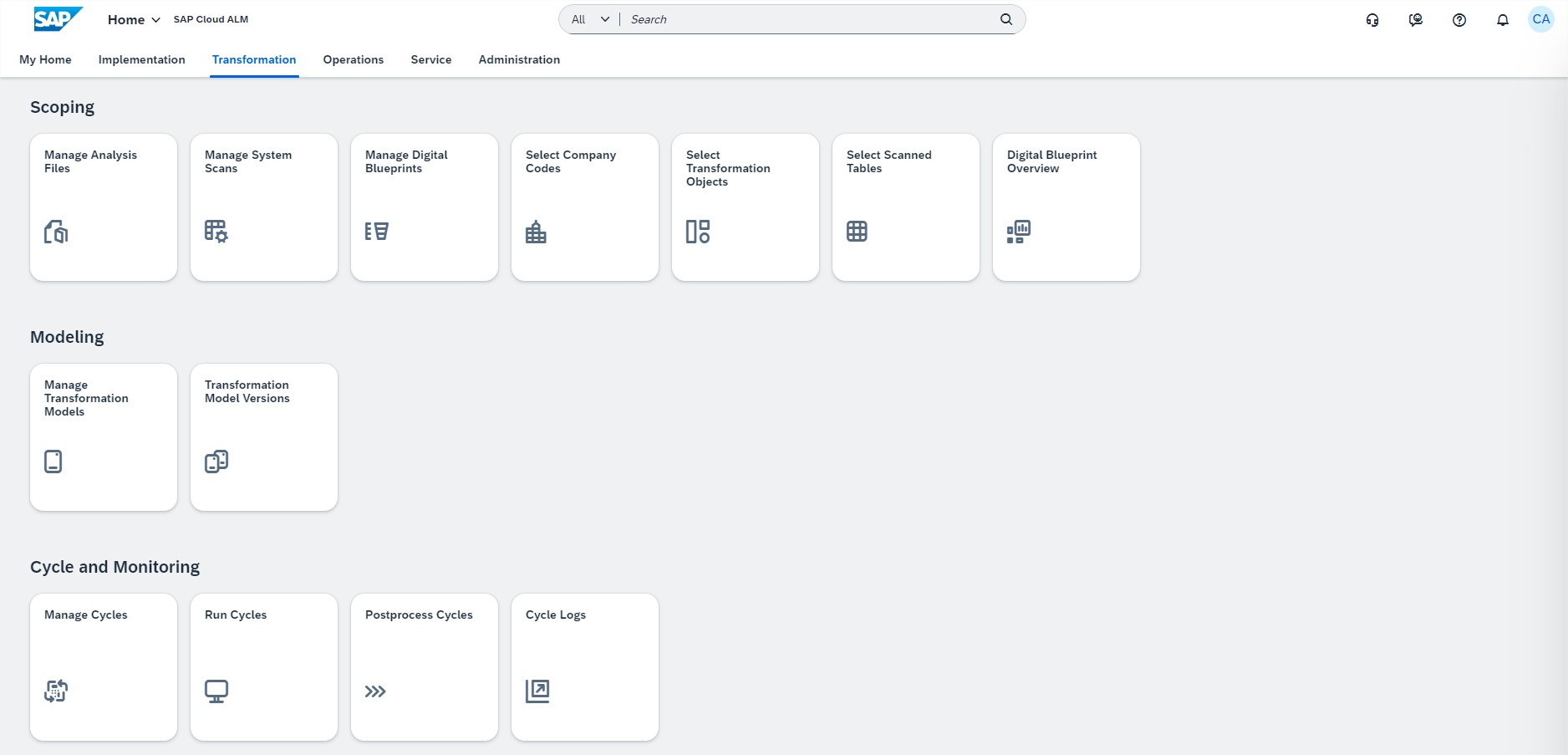
Task: Open the Transformation Model Versions tile
Action: coord(264,436)
